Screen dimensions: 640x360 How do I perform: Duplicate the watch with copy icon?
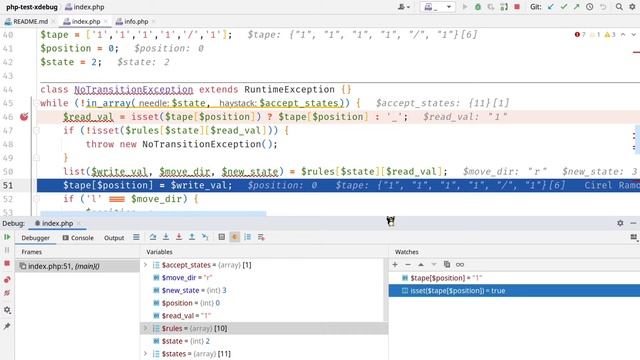447,264
